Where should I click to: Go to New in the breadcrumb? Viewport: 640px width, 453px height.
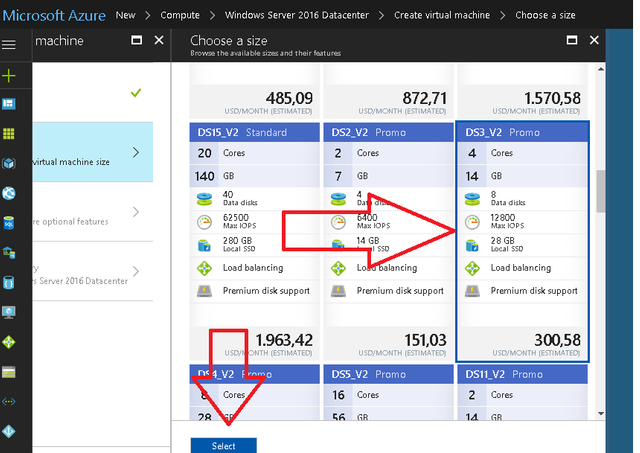(x=125, y=15)
